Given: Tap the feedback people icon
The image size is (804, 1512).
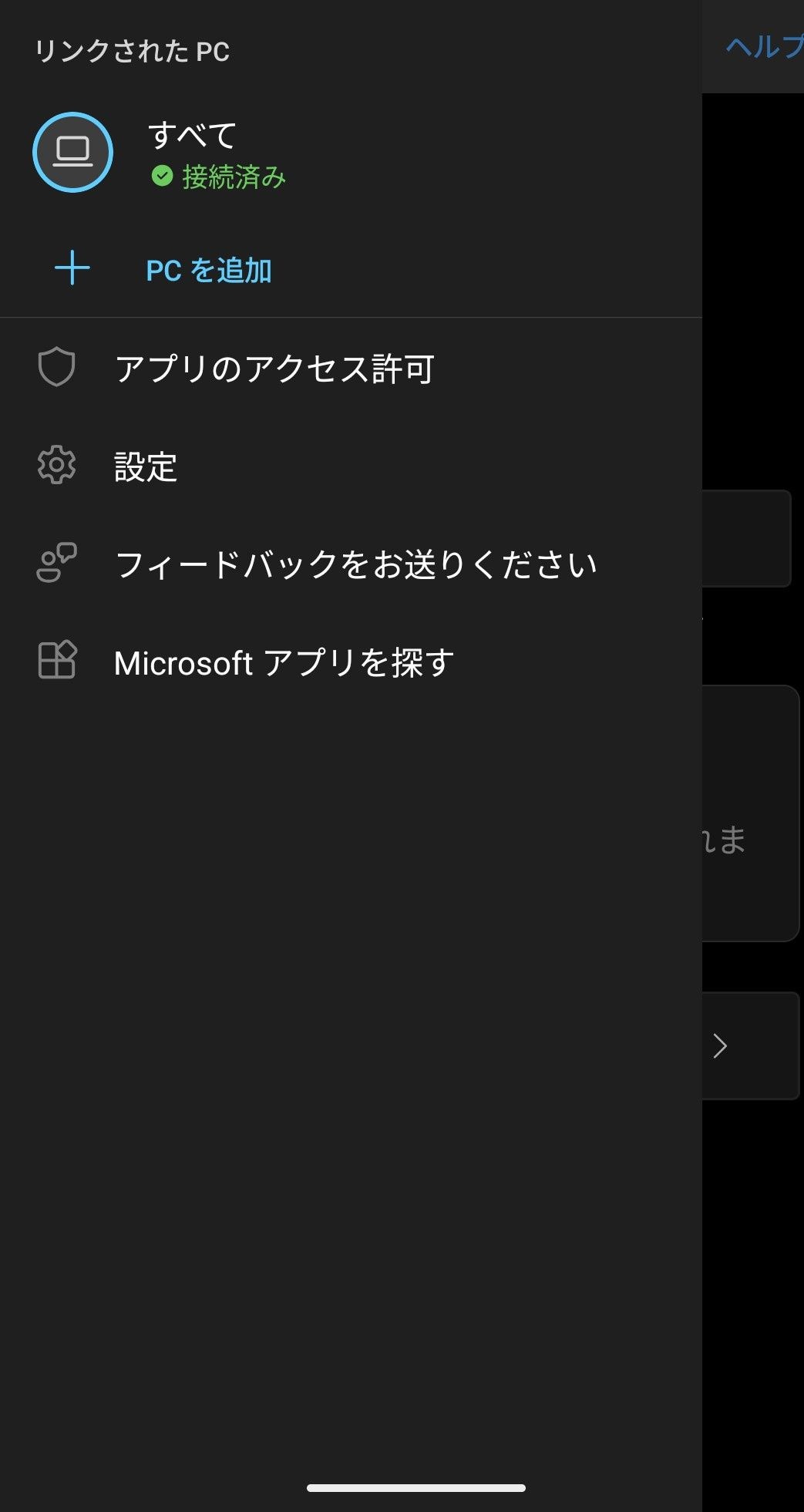Looking at the screenshot, I should 57,563.
